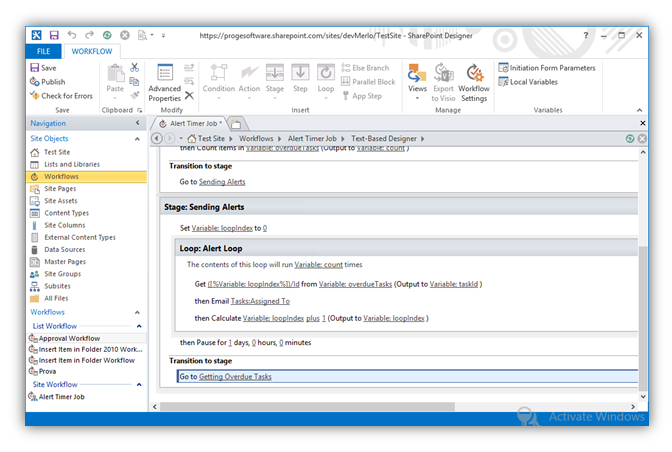Open Advanced Properties in the ribbon

[x=165, y=82]
